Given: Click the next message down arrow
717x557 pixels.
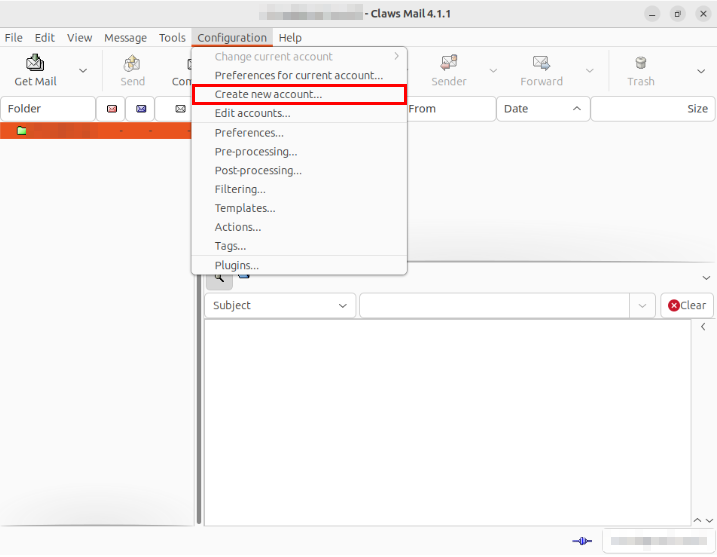Looking at the screenshot, I should click(709, 520).
